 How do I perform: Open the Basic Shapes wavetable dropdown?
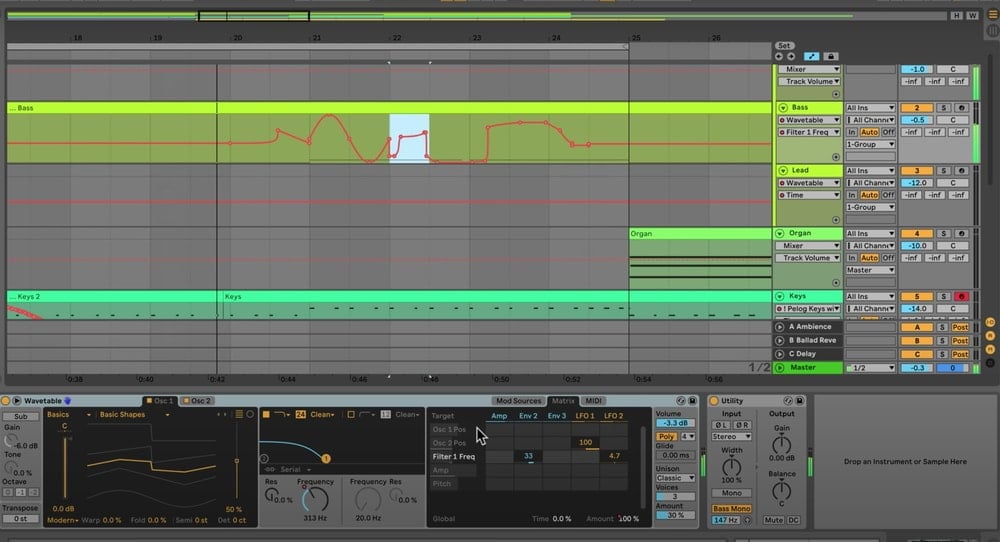[135, 414]
